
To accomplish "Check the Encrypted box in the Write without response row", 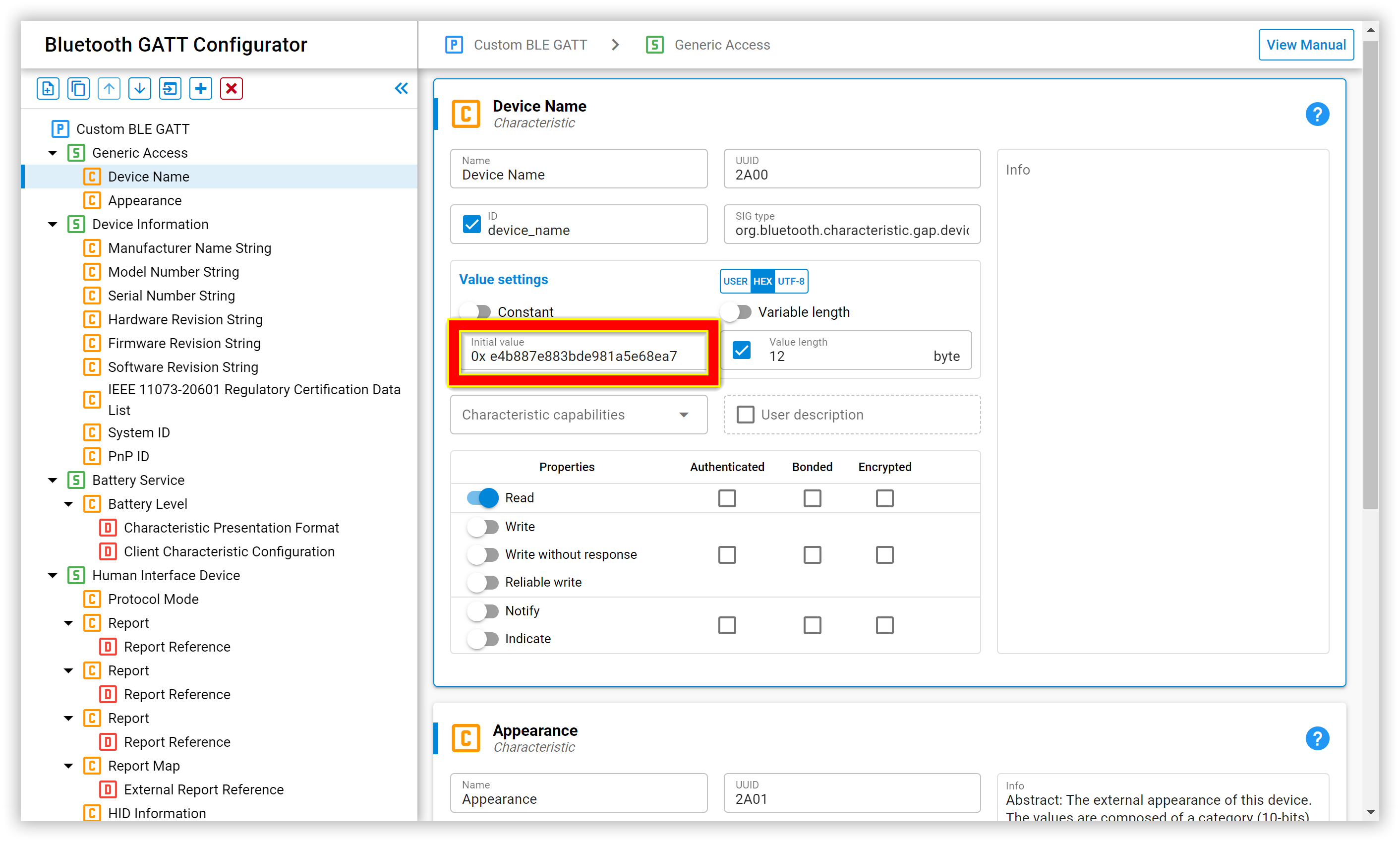I will click(x=884, y=554).
